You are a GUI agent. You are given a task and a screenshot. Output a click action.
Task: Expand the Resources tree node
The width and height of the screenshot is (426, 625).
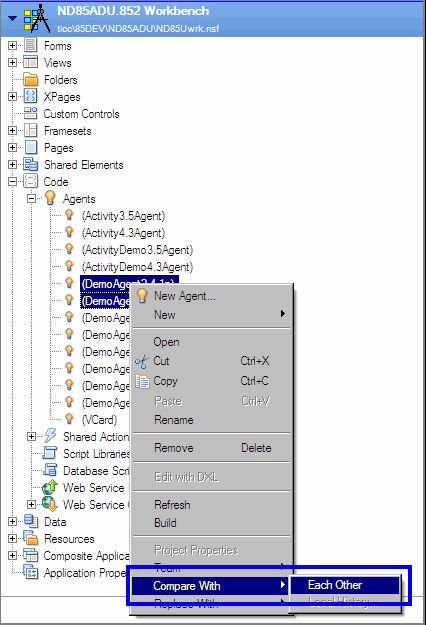click(12, 539)
